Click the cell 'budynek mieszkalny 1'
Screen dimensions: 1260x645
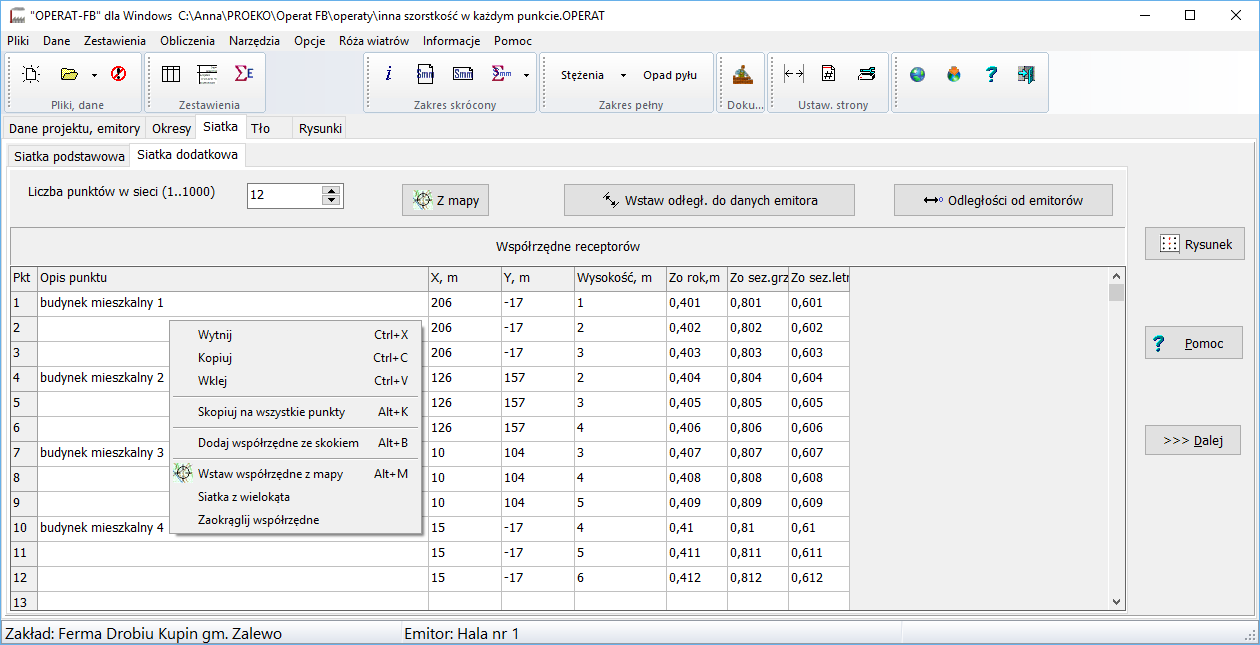tap(232, 302)
